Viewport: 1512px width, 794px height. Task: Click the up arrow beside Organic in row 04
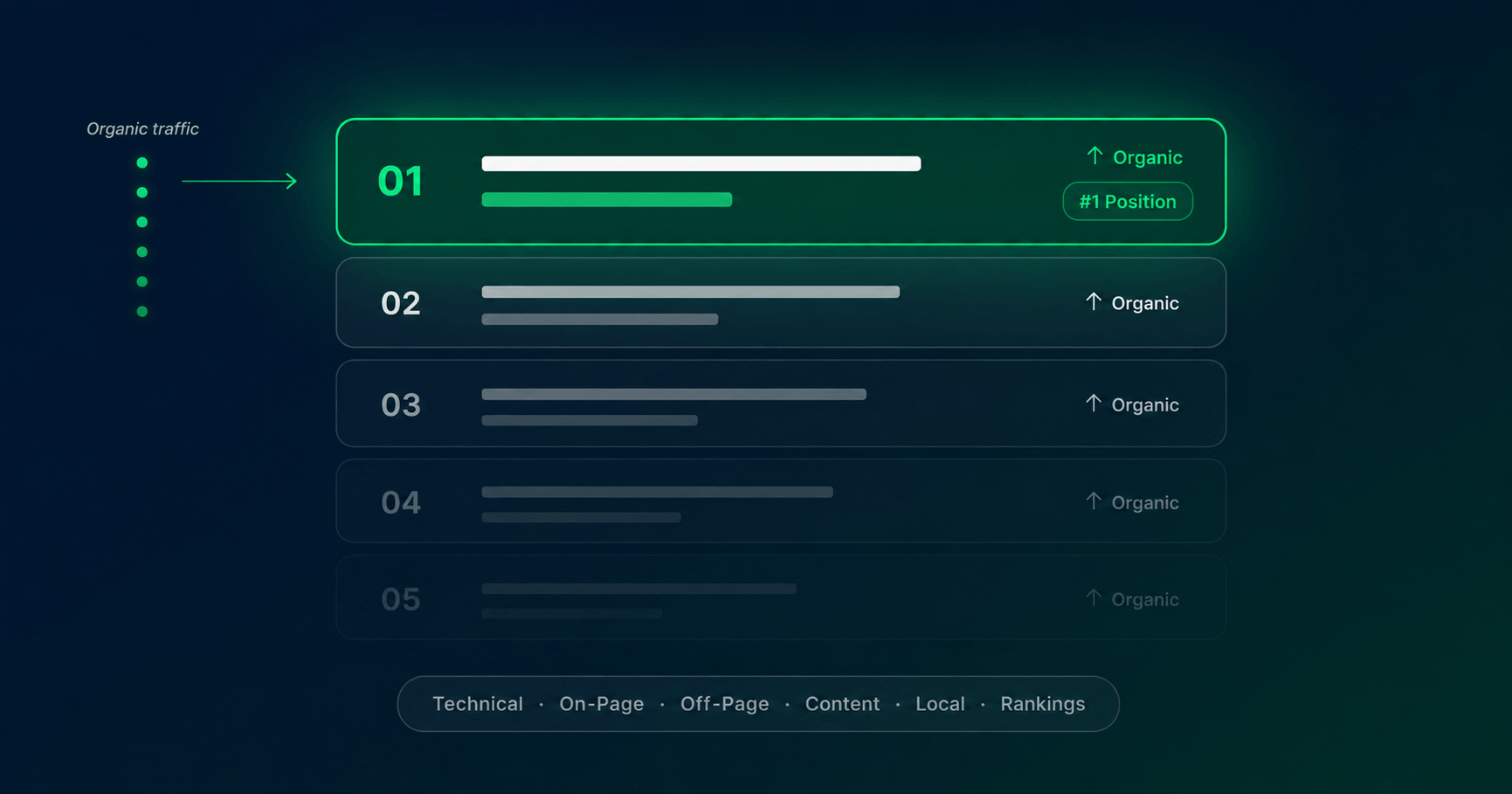pyautogui.click(x=1094, y=501)
